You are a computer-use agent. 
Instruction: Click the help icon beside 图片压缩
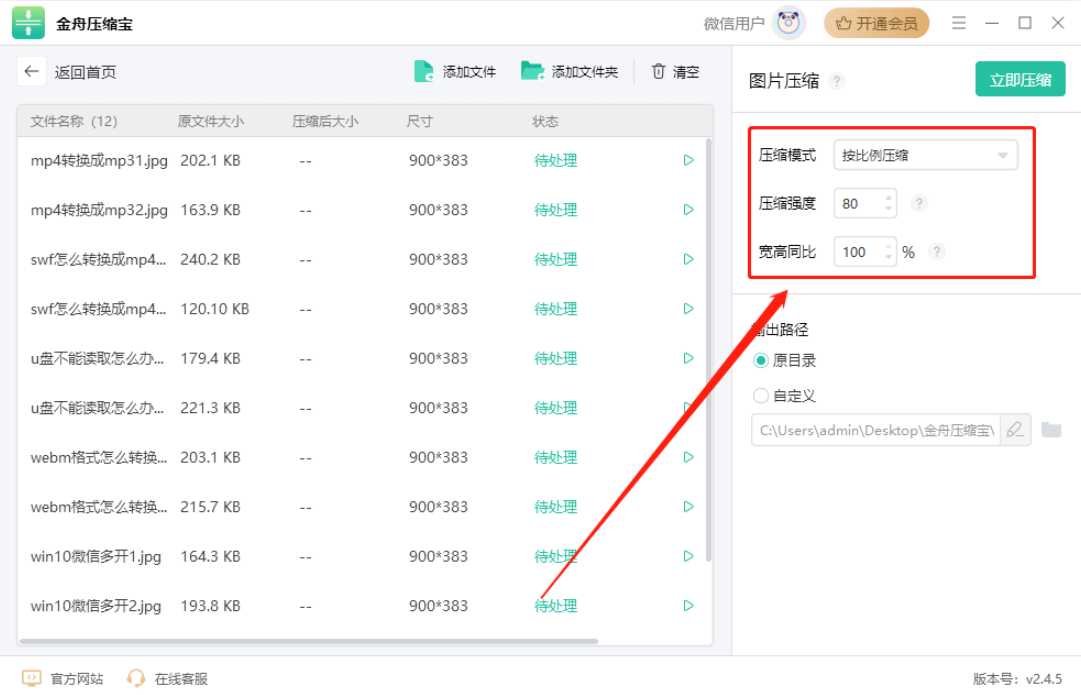coord(837,82)
